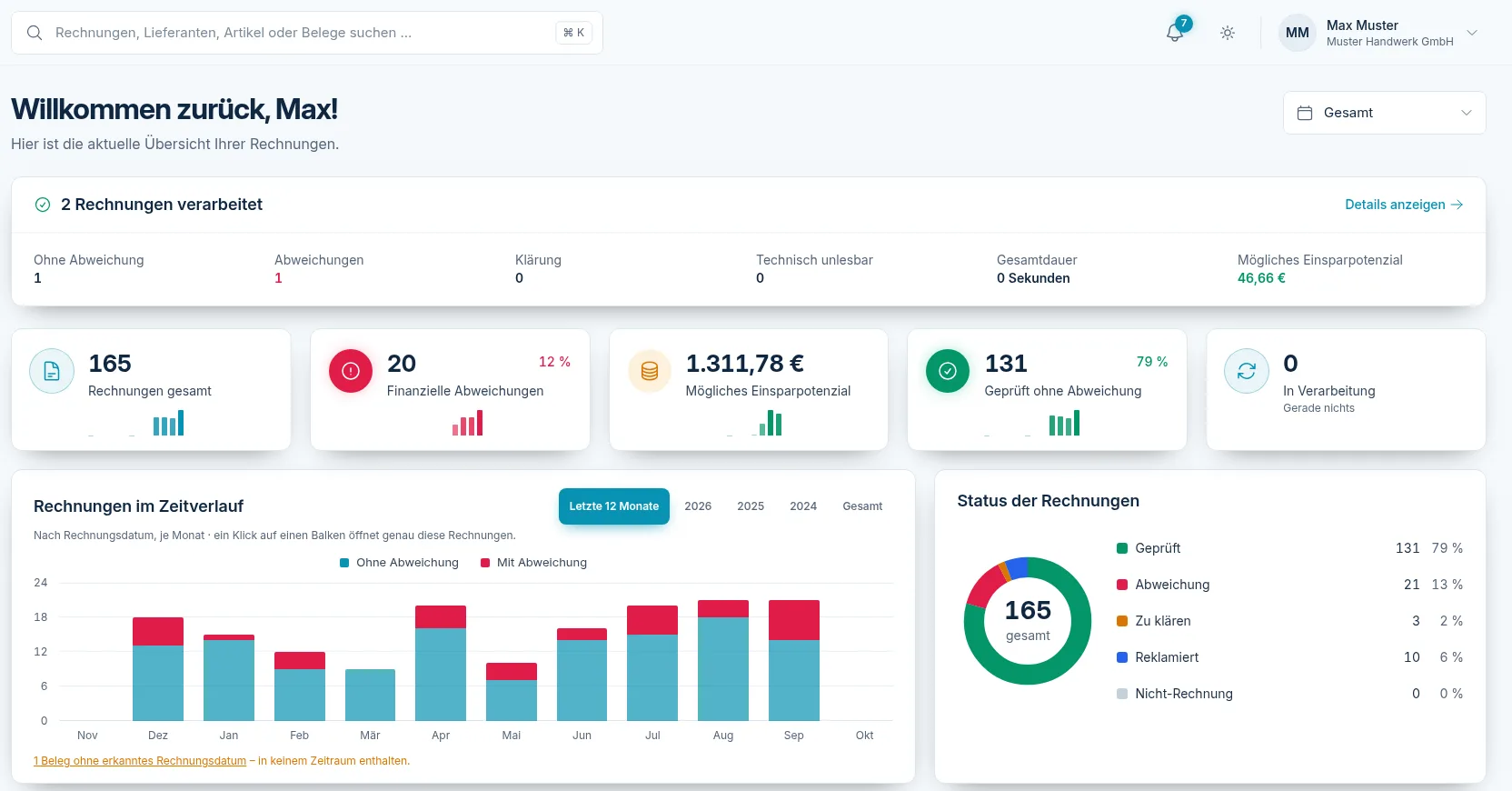Expand the user account chevron menu
Viewport: 1512px width, 791px height.
(x=1472, y=33)
